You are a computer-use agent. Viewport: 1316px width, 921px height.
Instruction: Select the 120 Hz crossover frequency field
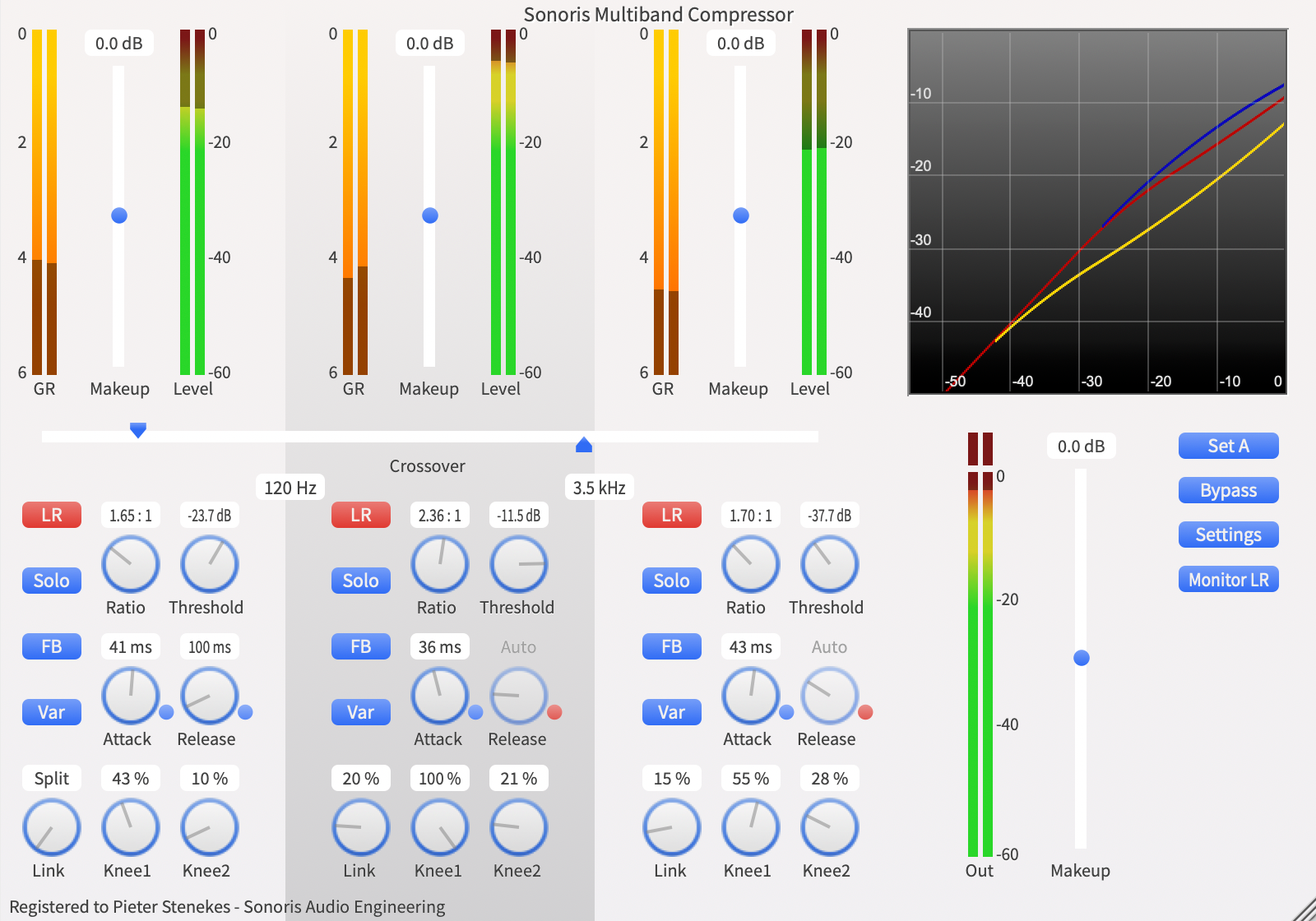[290, 487]
